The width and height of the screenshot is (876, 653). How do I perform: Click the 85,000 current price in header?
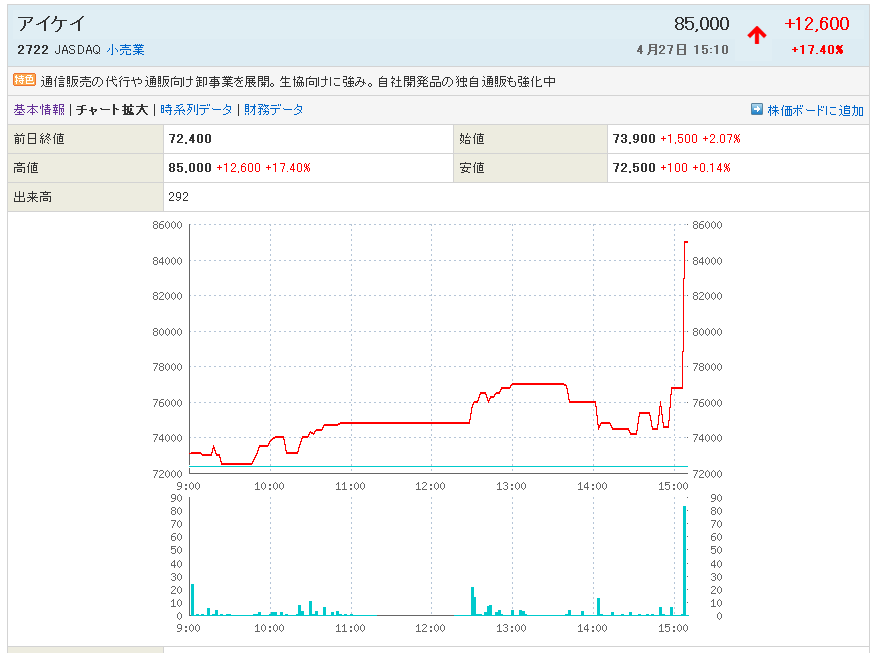click(702, 24)
